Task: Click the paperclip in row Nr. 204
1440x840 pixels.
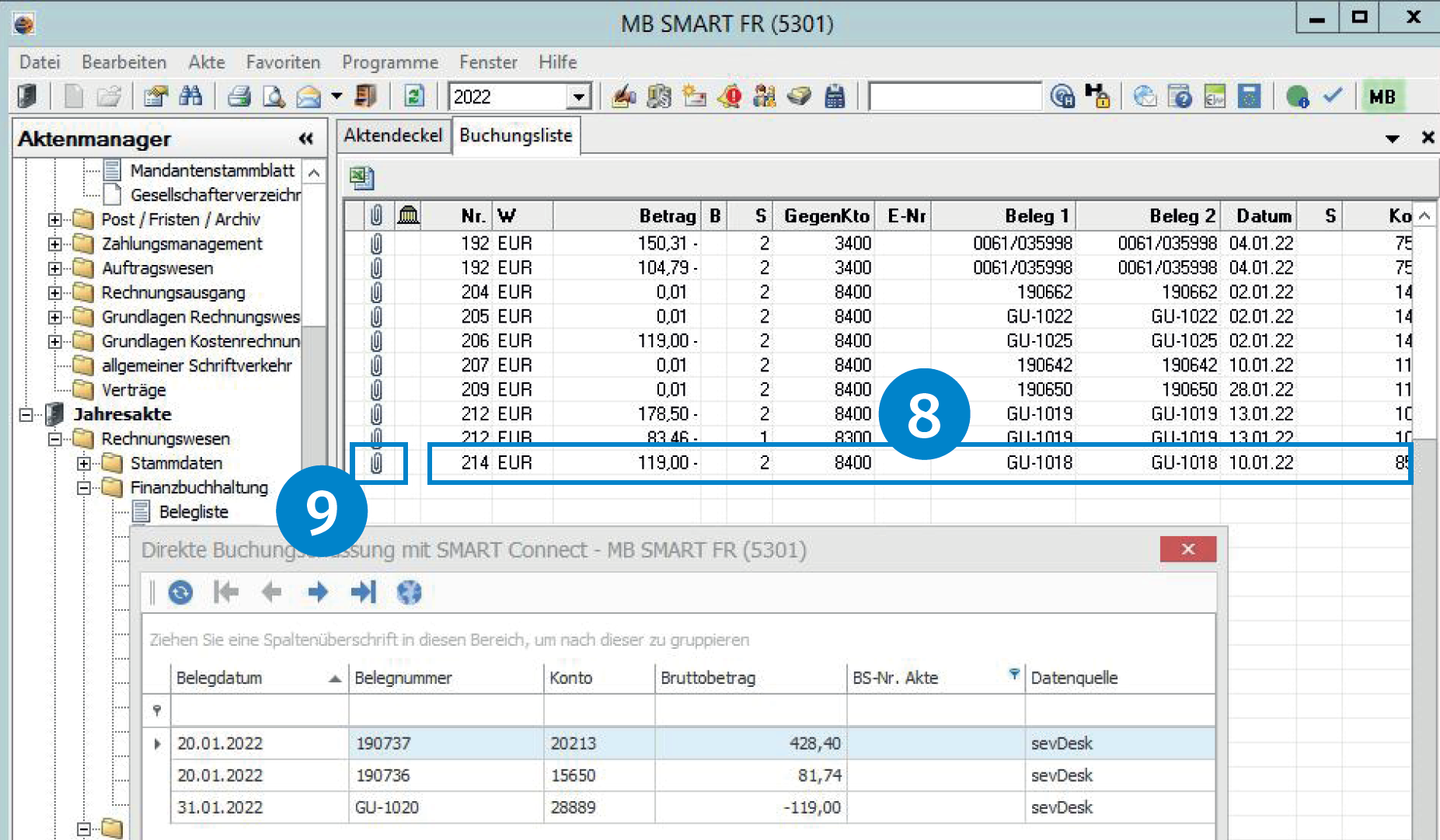Action: point(376,292)
